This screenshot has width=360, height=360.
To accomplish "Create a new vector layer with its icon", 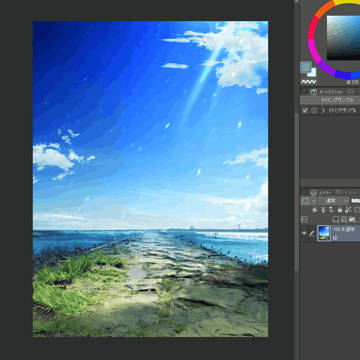I will (344, 219).
